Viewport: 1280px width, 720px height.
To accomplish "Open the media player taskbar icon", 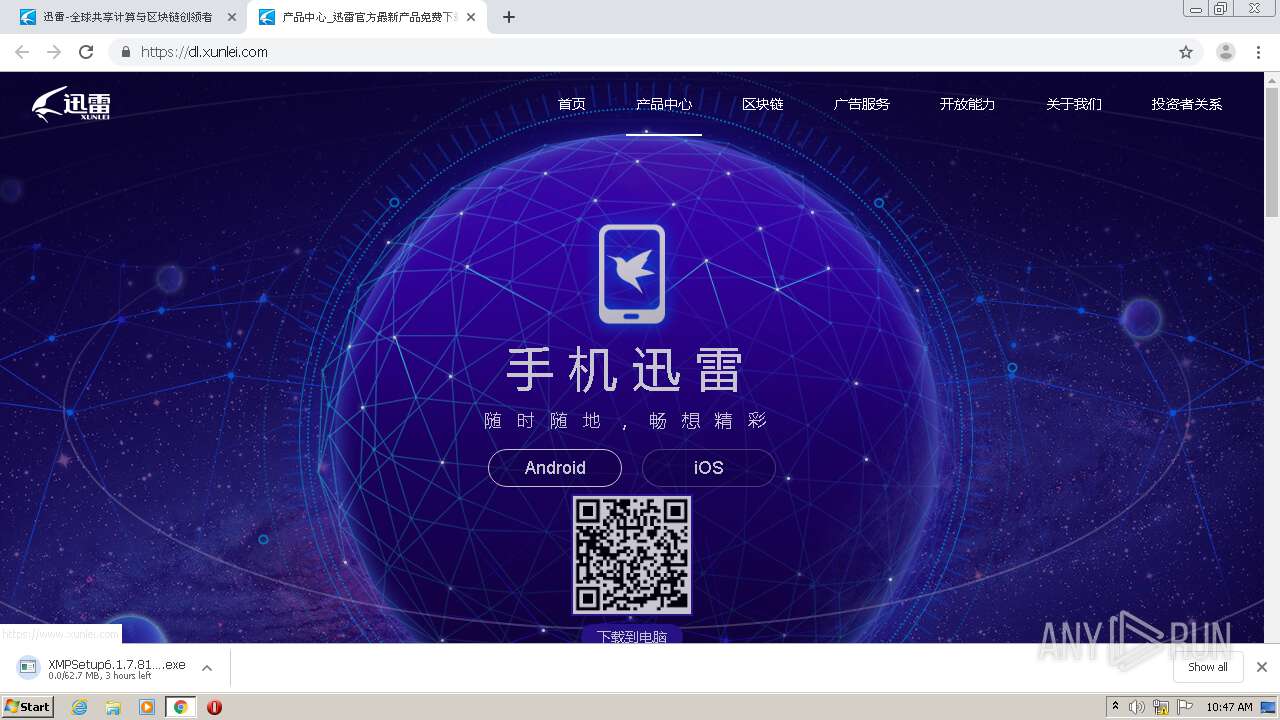I will pos(147,707).
